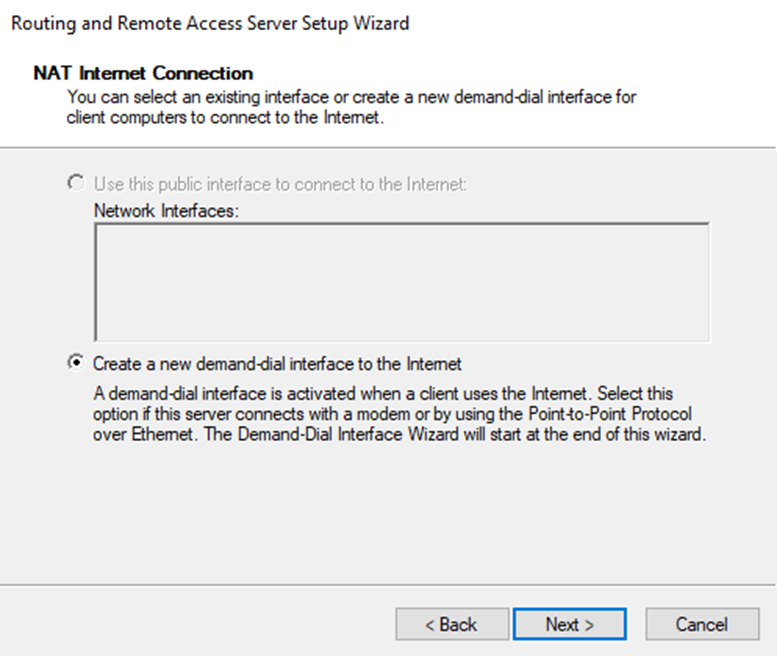Select the demand-dial interface radio button

click(x=76, y=363)
